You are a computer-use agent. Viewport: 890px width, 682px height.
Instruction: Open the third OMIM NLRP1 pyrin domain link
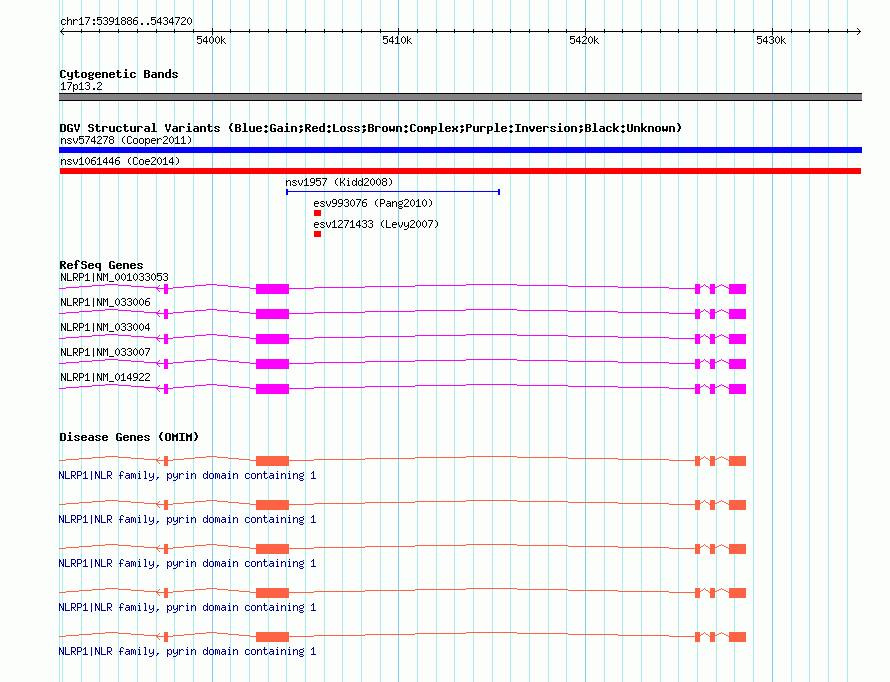coord(187,563)
